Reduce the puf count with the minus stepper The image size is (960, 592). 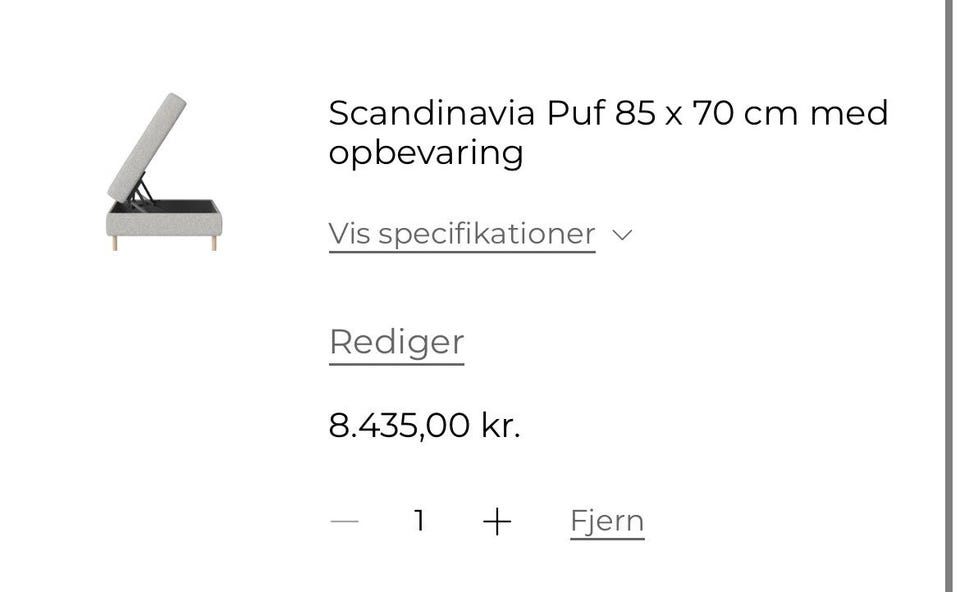(x=344, y=521)
